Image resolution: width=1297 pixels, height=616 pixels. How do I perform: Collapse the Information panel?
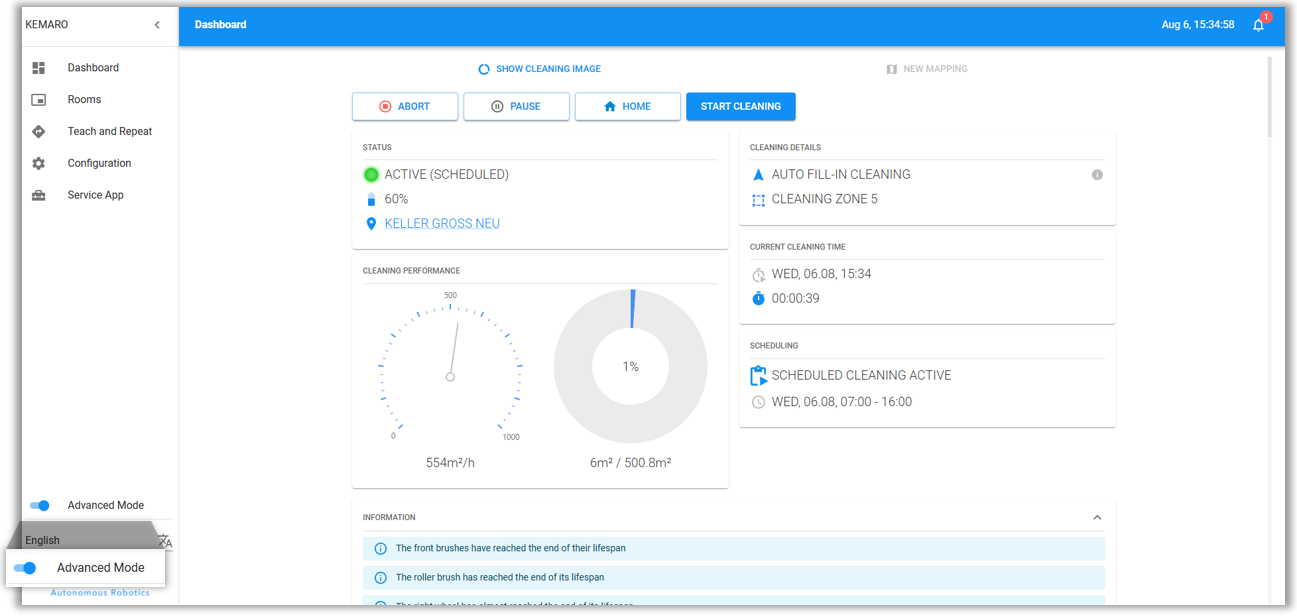click(1097, 518)
